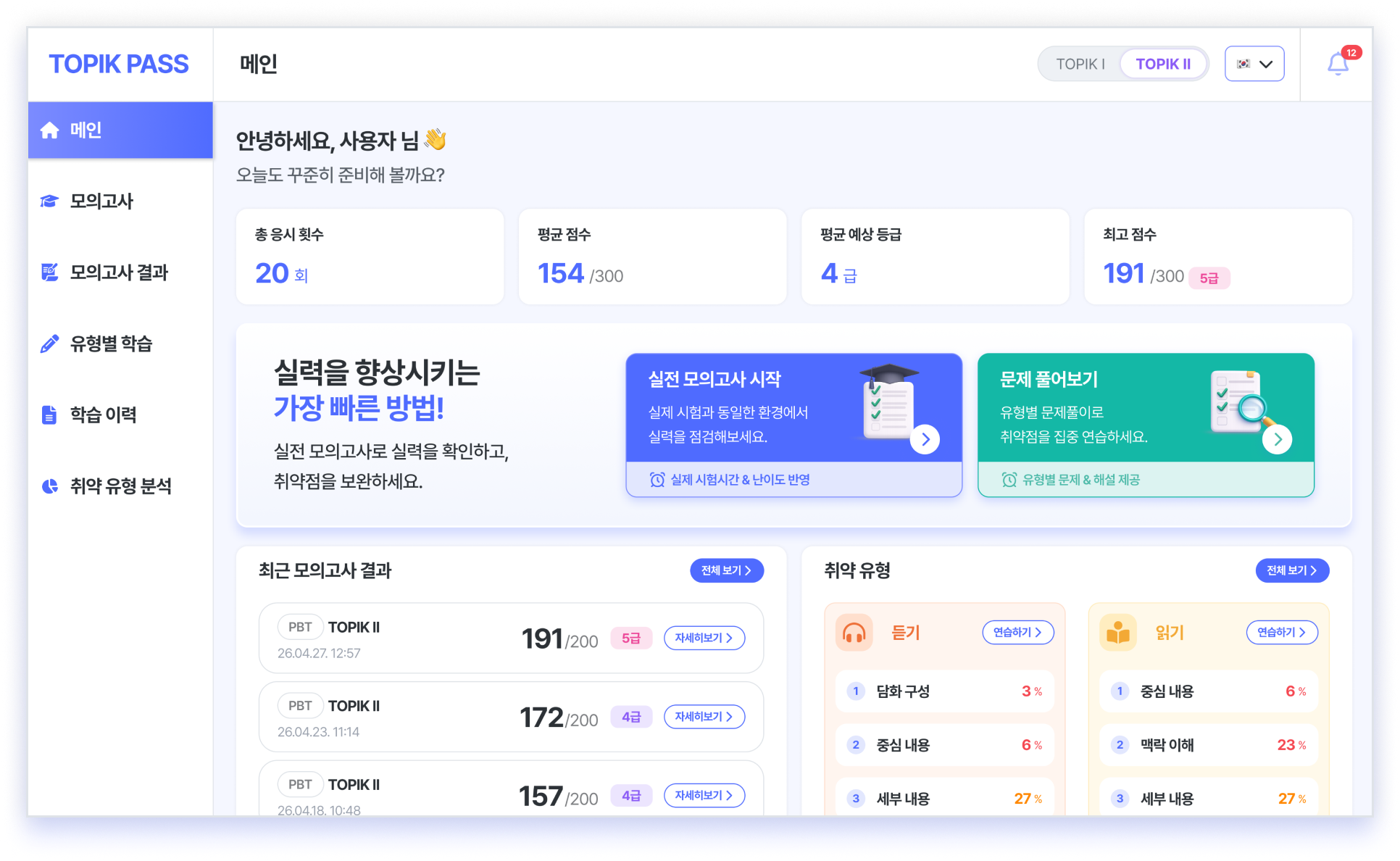
Task: Click the 학습 이력 document icon
Action: click(x=48, y=414)
